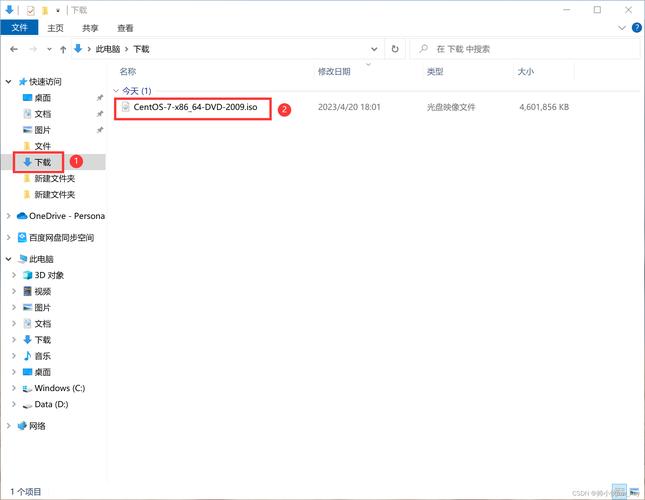This screenshot has width=645, height=500.
Task: Switch to the 共享 ribbon tab
Action: pyautogui.click(x=90, y=28)
